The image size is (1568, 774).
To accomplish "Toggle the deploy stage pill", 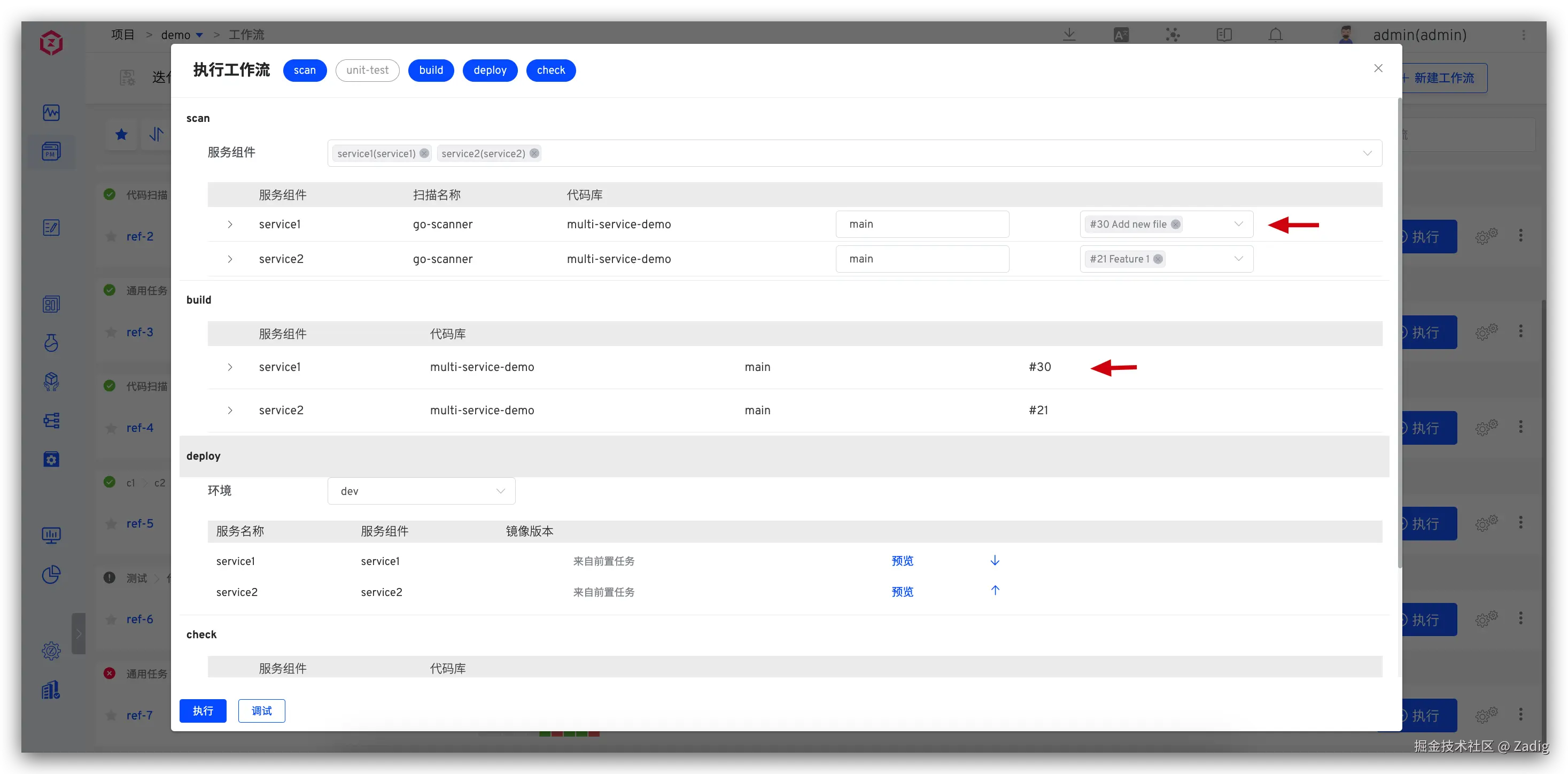I will point(490,70).
